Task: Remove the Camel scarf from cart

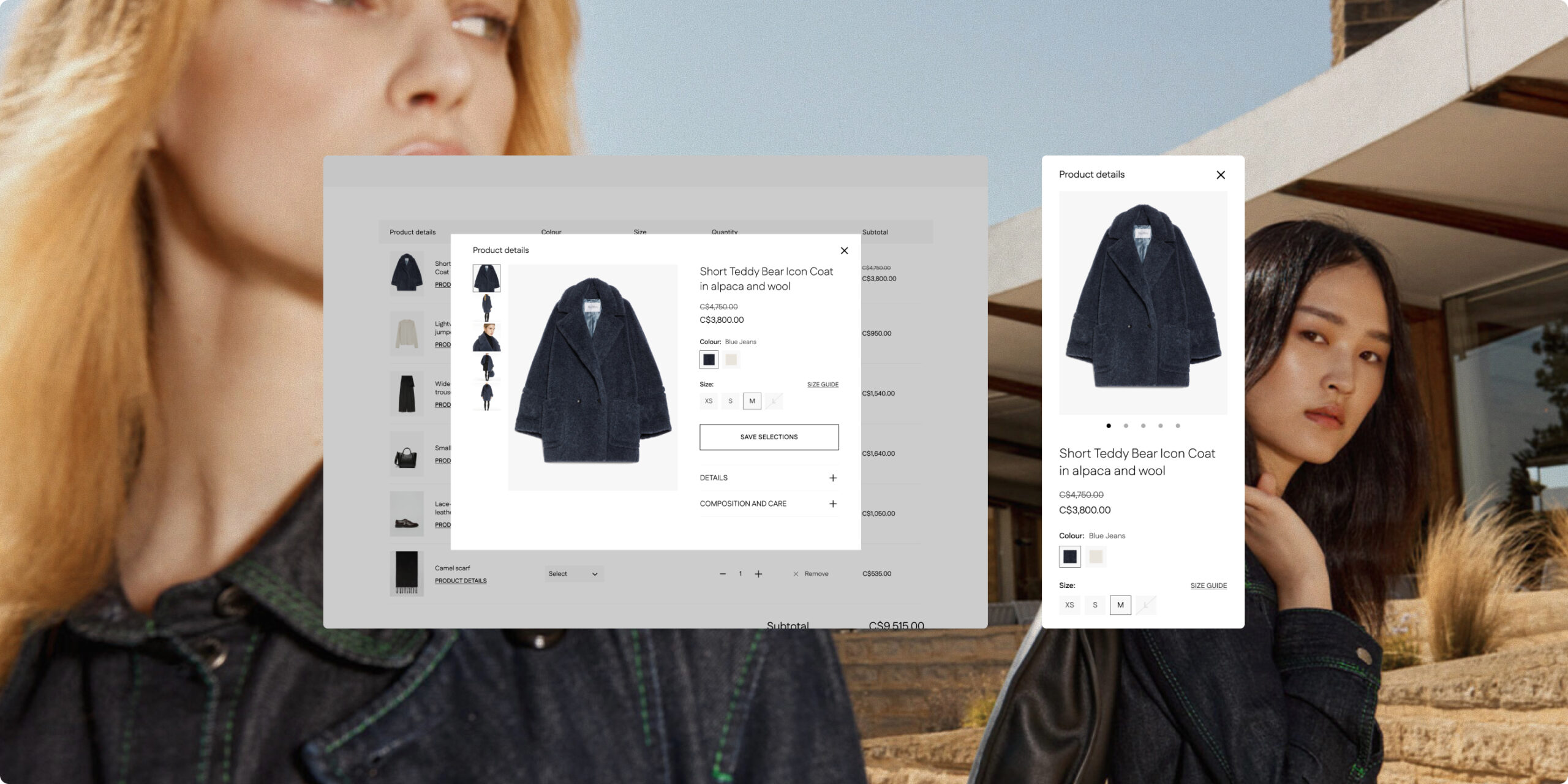Action: (x=811, y=574)
